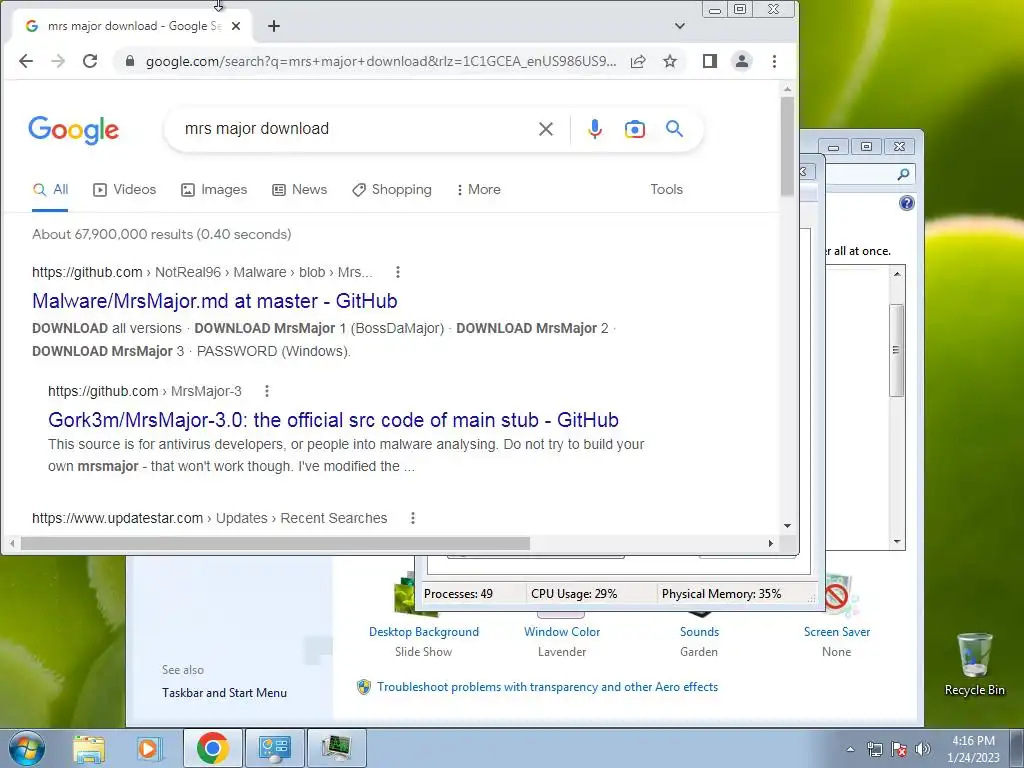Open options for the MrsMajor-3 result
This screenshot has width=1024, height=768.
(266, 391)
